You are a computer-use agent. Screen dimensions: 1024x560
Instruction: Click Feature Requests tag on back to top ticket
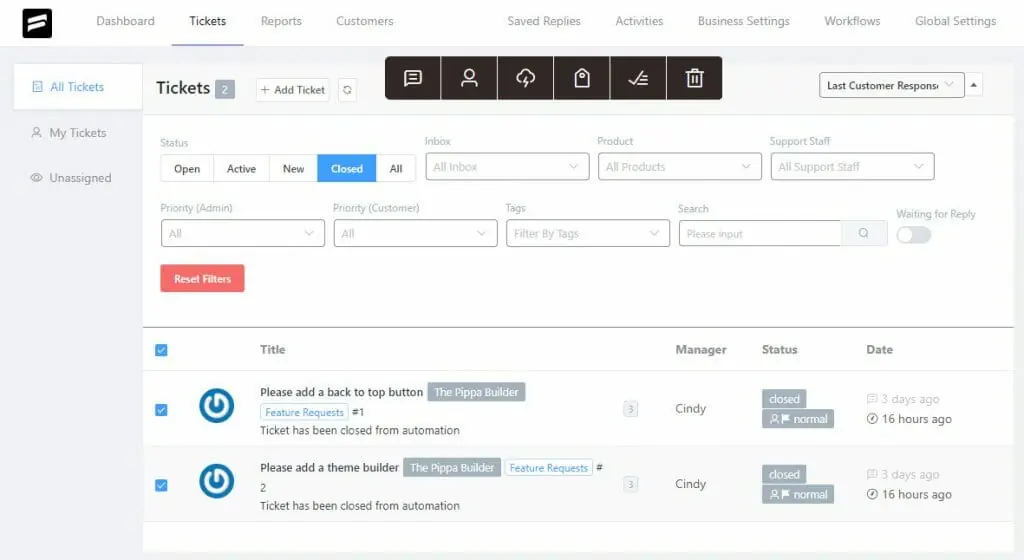pyautogui.click(x=304, y=412)
